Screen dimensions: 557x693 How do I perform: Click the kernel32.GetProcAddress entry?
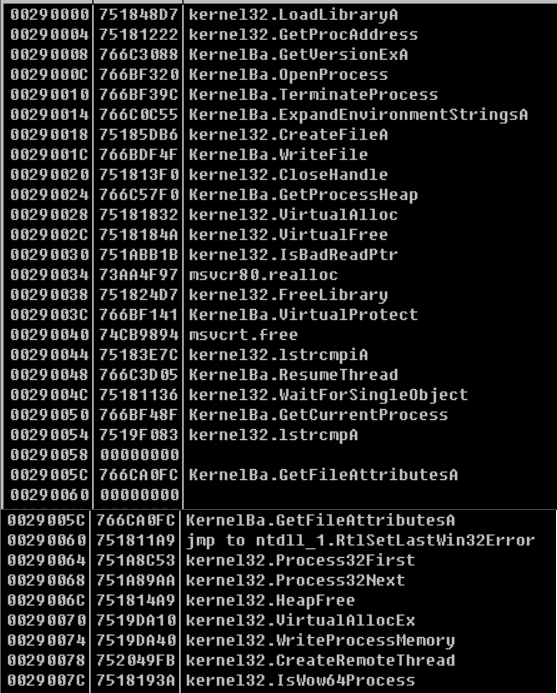pos(303,34)
